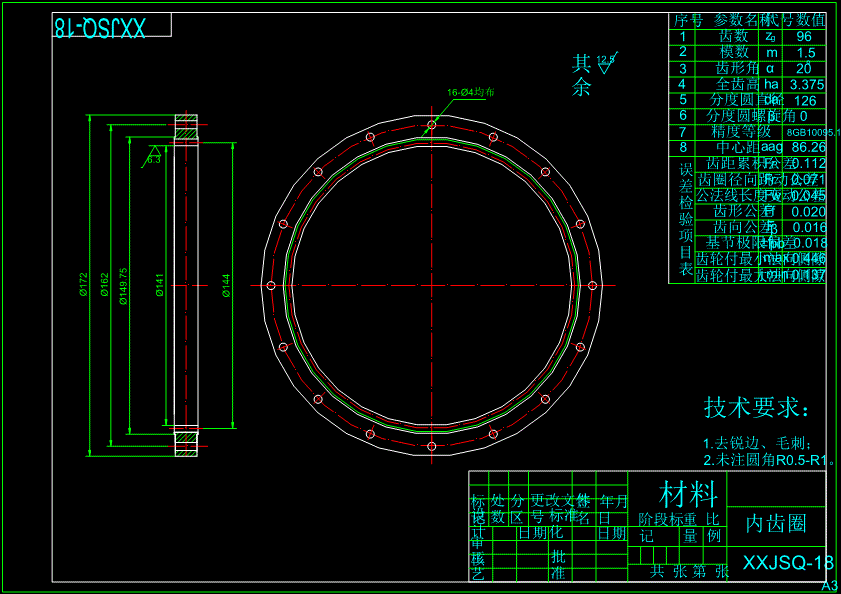The width and height of the screenshot is (841, 594).
Task: Select the mirrored XXJSQ-18 label at top-left
Action: [99, 29]
